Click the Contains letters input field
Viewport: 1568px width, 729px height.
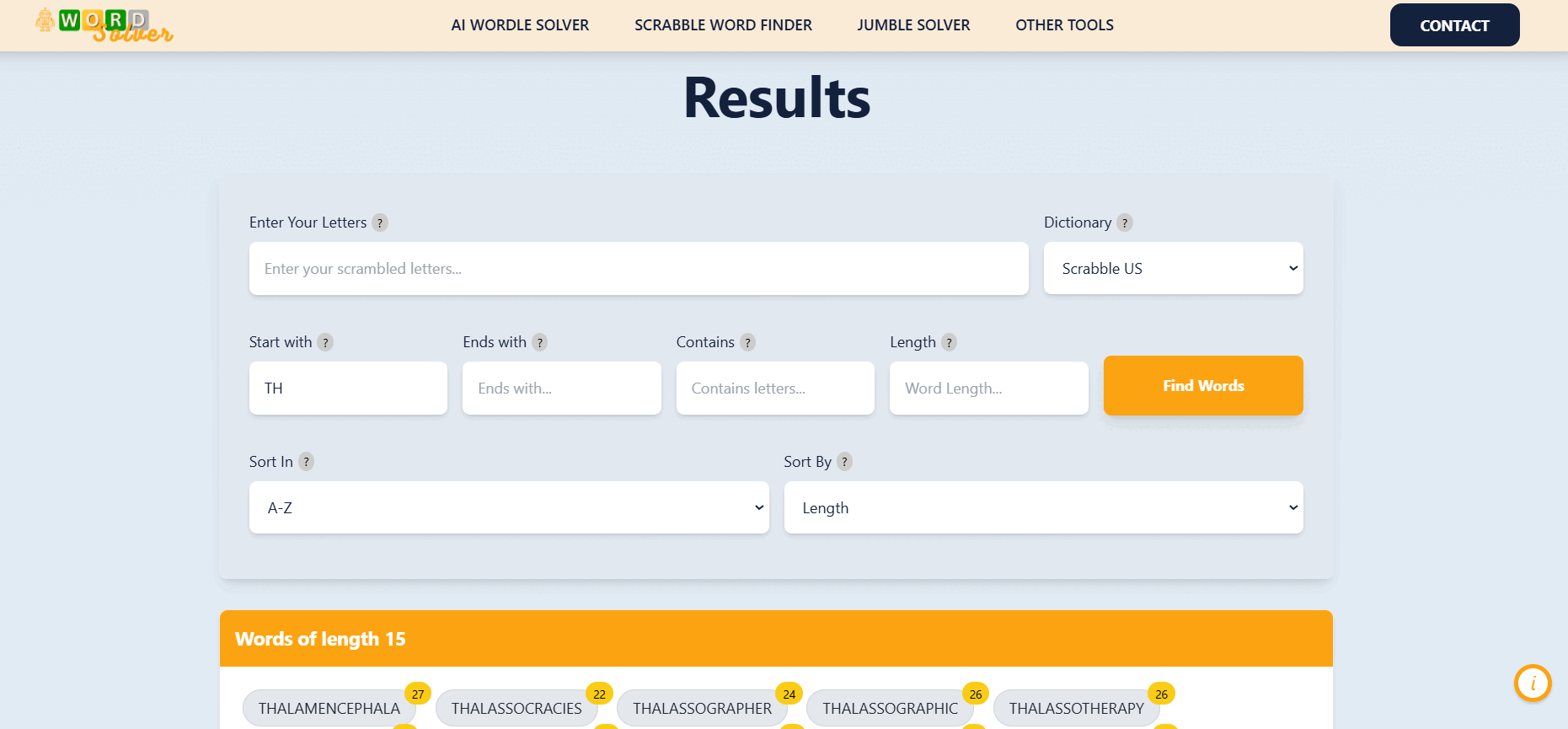tap(775, 389)
